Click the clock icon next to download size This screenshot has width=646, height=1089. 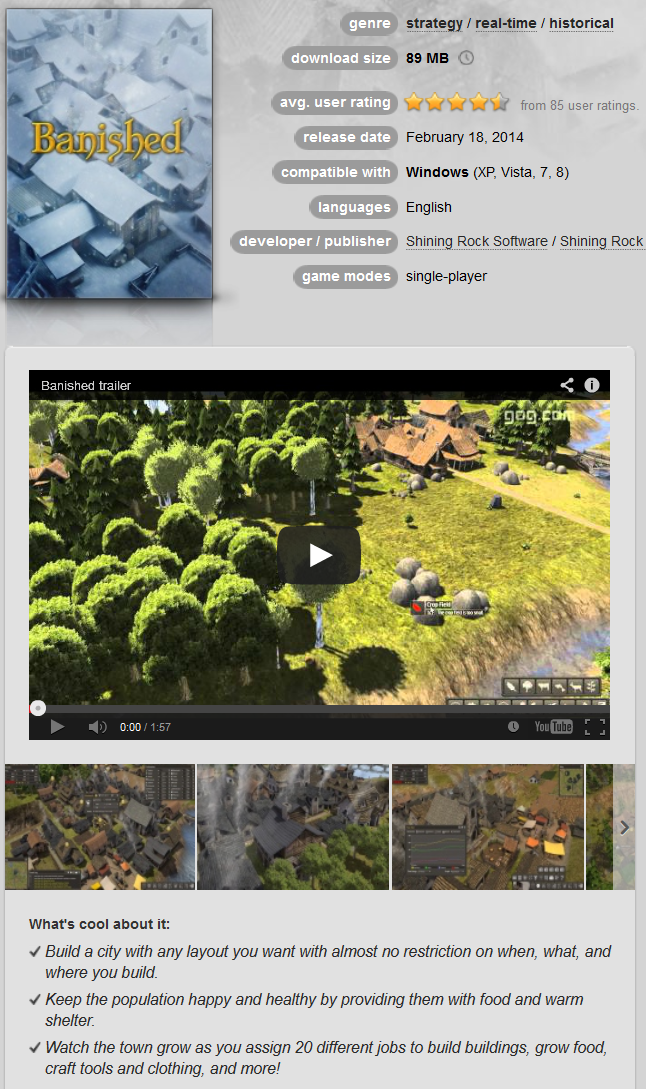[467, 58]
